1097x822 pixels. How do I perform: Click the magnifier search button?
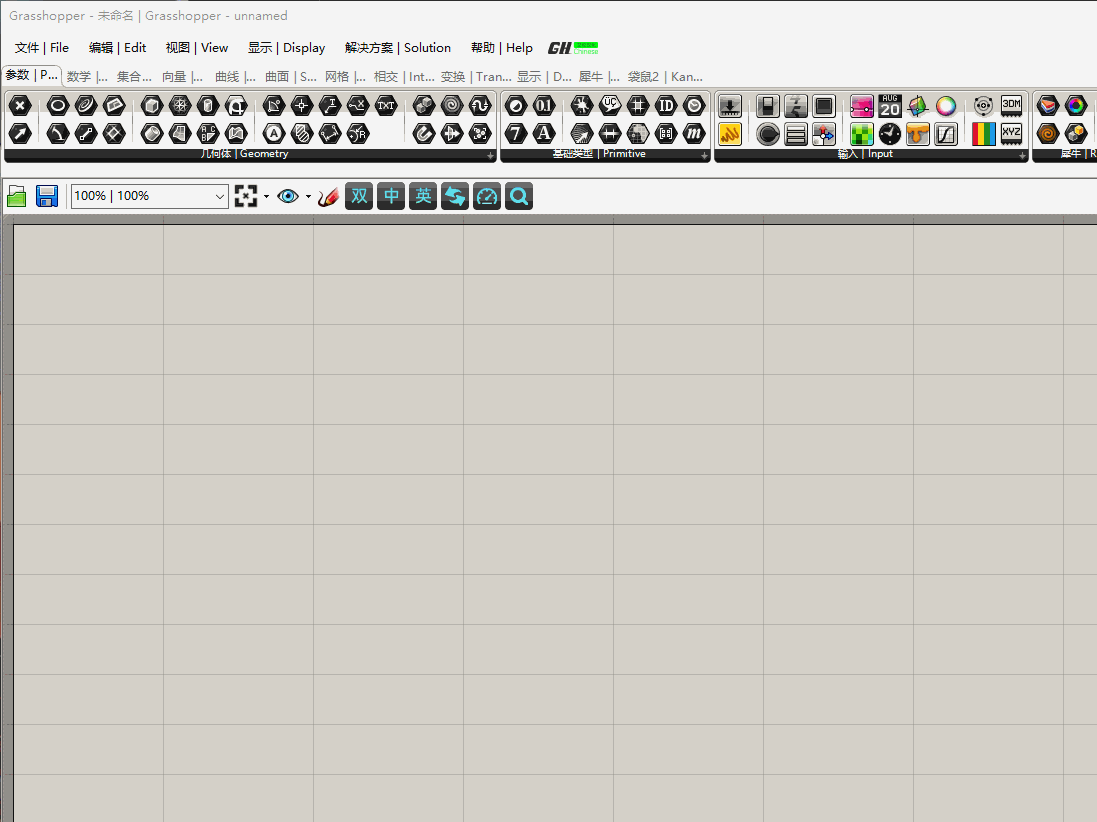click(x=518, y=196)
